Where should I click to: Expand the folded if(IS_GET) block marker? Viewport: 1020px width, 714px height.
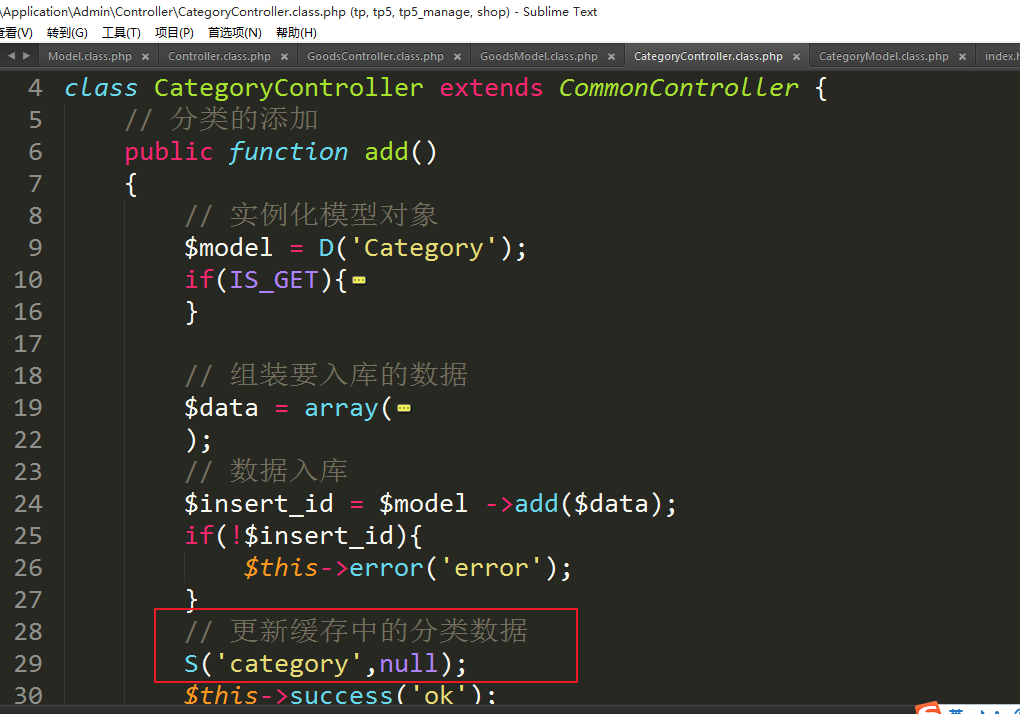coord(359,281)
